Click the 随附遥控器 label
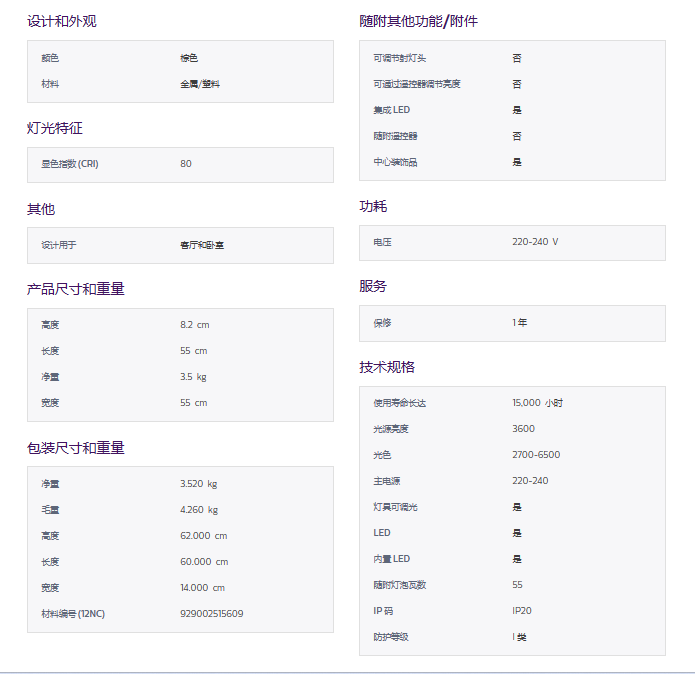 pos(395,136)
